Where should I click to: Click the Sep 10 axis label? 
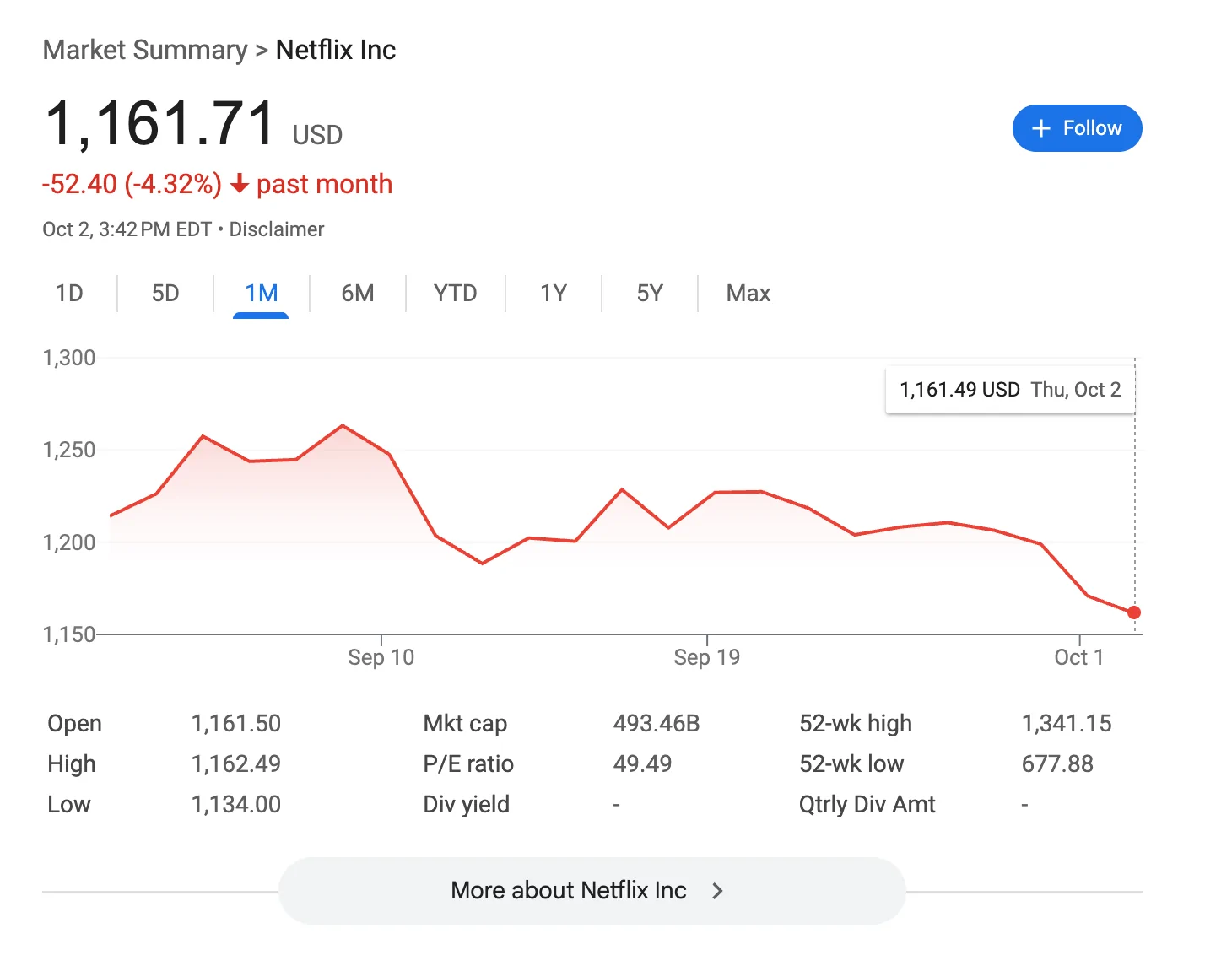pos(381,657)
